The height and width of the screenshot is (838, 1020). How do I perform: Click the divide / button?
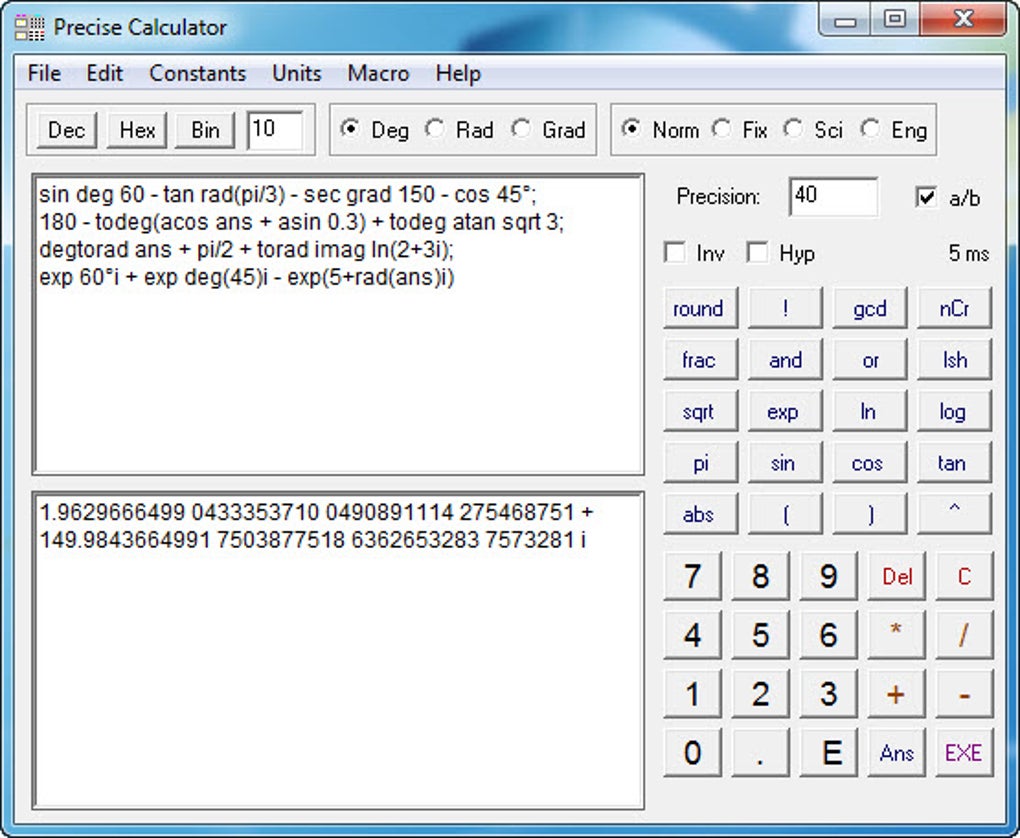pyautogui.click(x=964, y=635)
